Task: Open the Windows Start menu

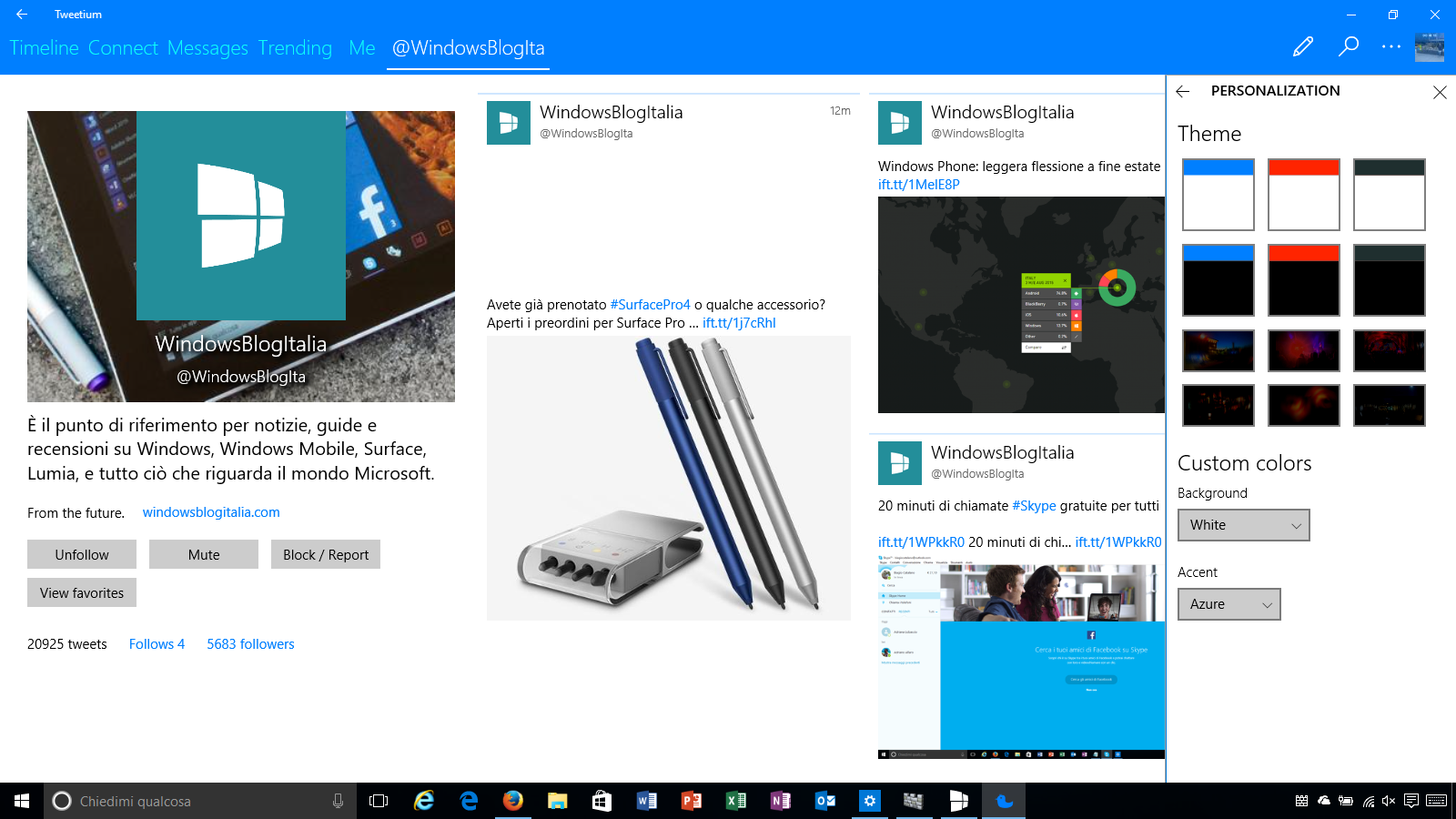Action: [22, 801]
